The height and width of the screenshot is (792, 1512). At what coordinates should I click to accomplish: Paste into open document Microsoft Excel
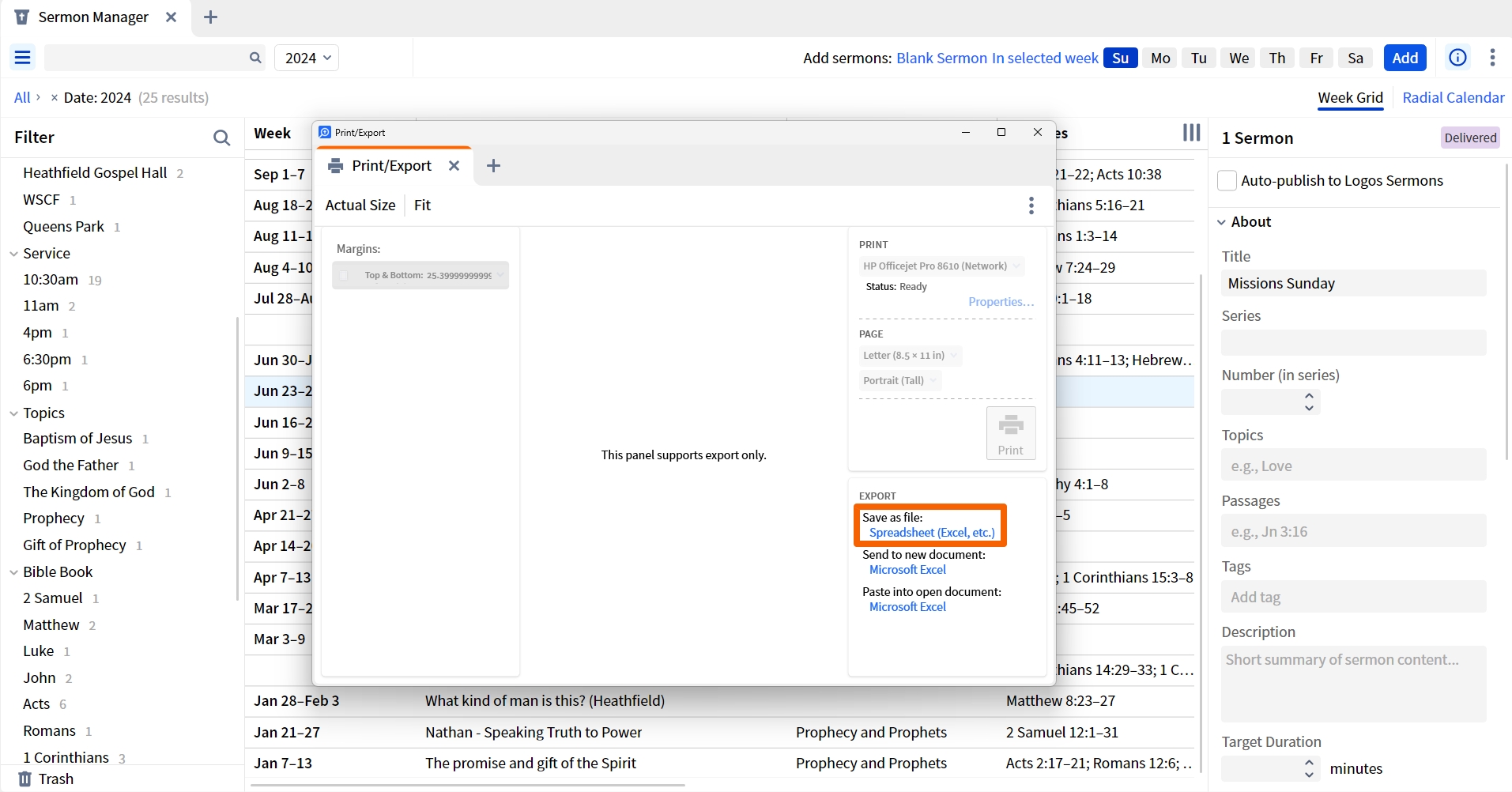[907, 607]
